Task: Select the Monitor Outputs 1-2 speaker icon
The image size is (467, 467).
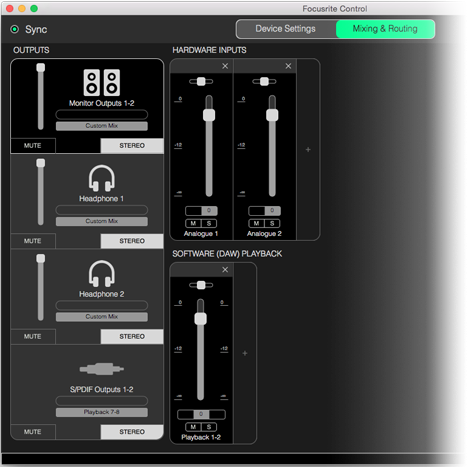Action: [102, 82]
